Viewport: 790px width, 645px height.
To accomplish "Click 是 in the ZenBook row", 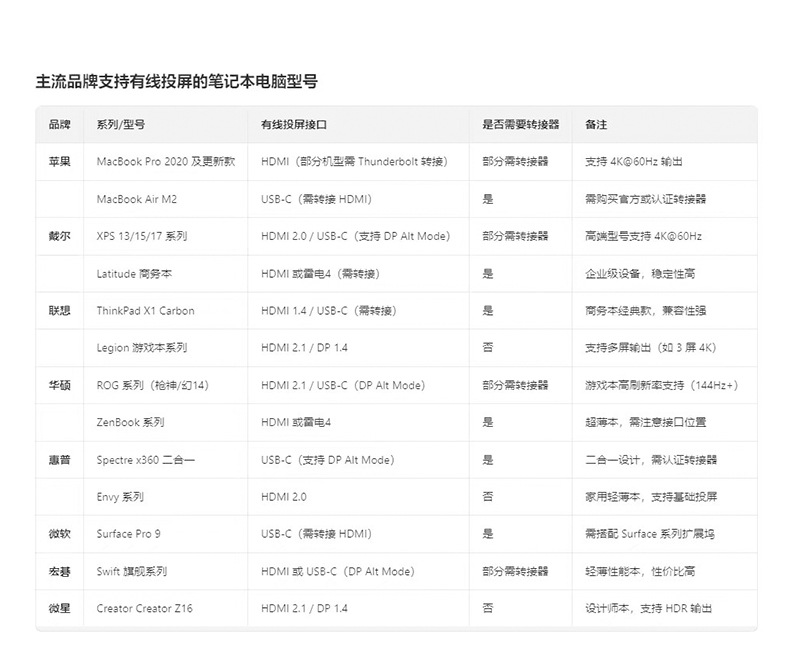I will [x=488, y=423].
